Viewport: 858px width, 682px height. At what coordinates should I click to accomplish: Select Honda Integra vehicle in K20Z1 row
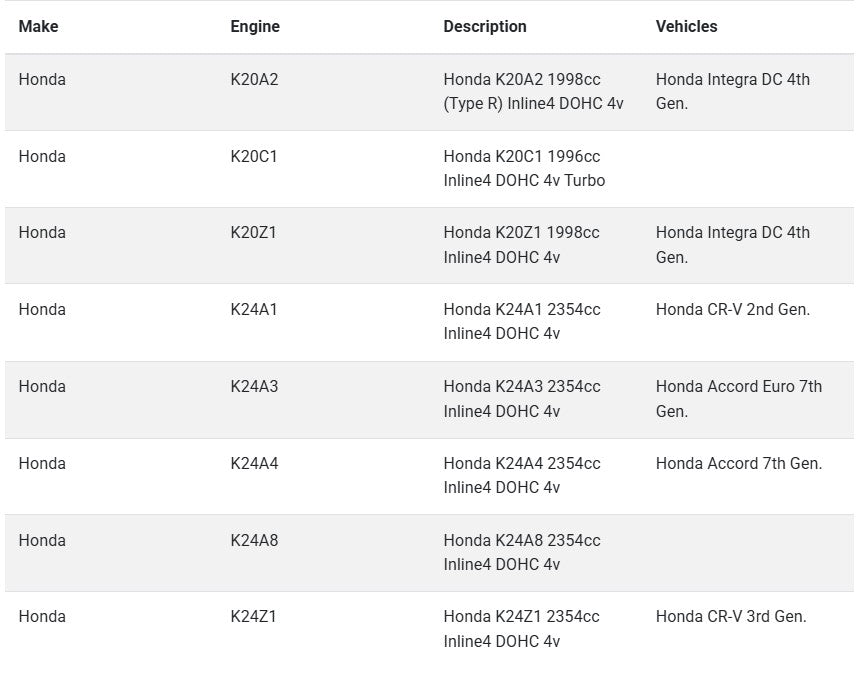point(732,245)
